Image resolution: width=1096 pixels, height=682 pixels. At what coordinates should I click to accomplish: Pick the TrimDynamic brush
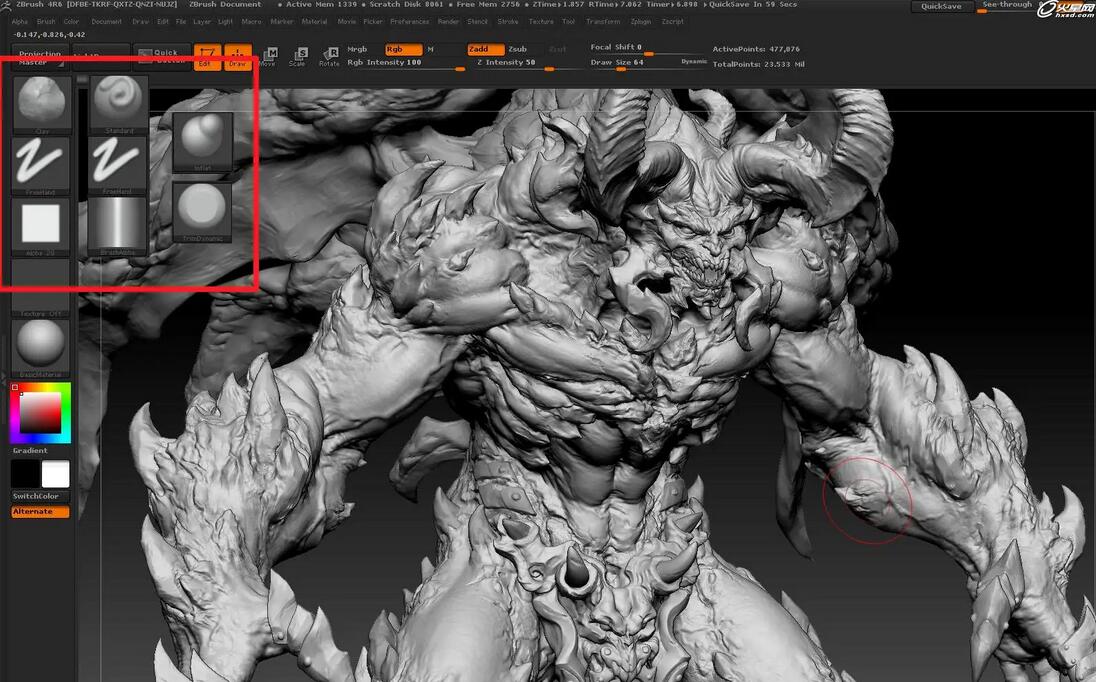[x=202, y=212]
